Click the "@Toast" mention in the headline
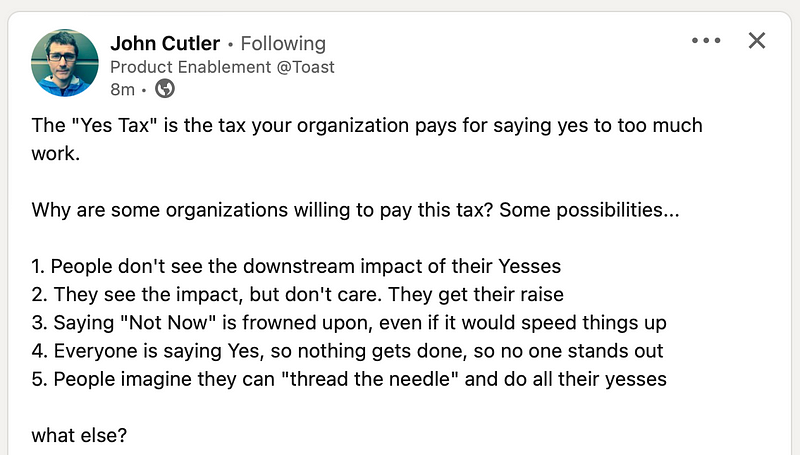The height and width of the screenshot is (455, 800). (306, 67)
